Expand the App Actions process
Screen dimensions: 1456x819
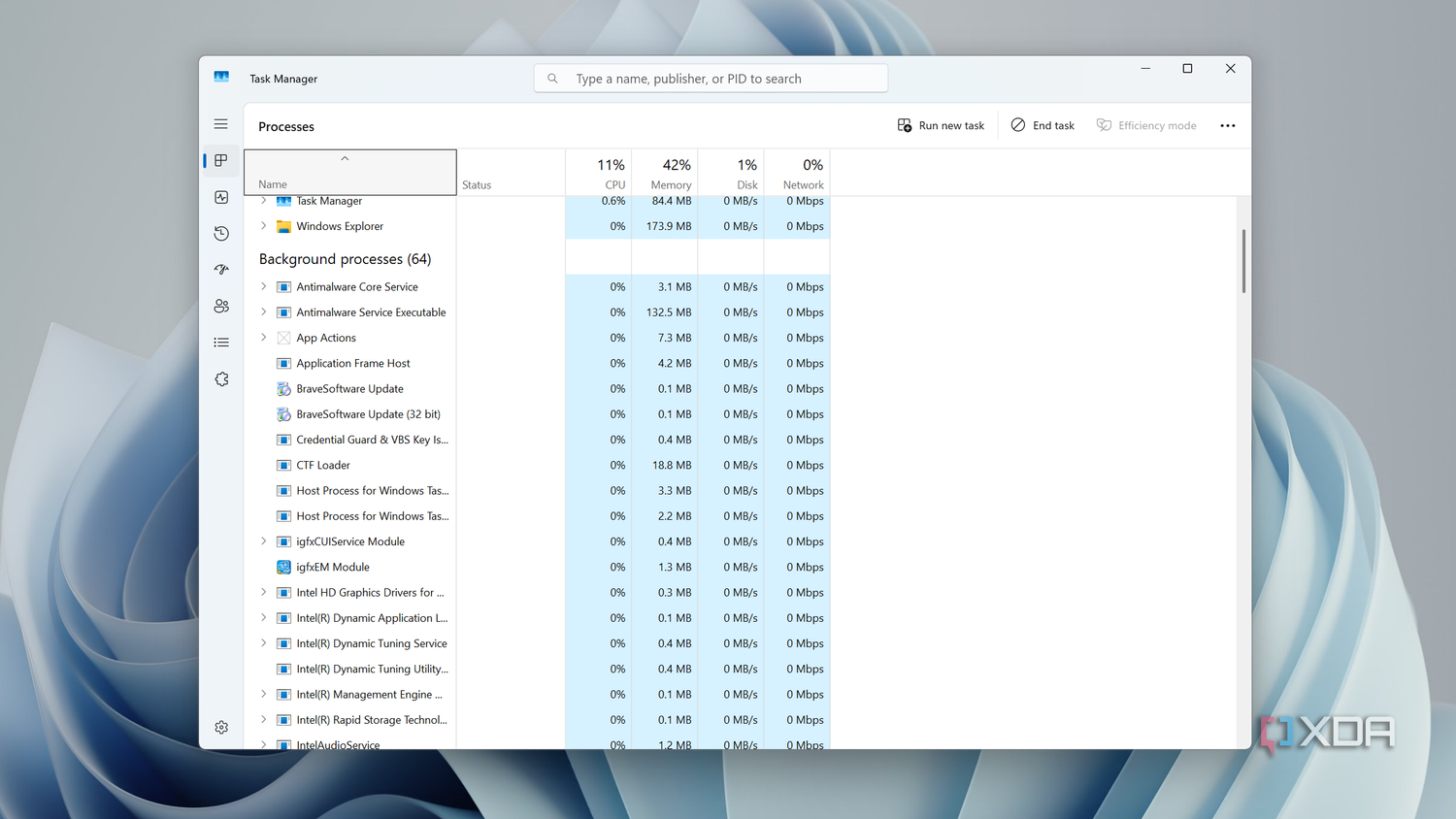point(263,338)
